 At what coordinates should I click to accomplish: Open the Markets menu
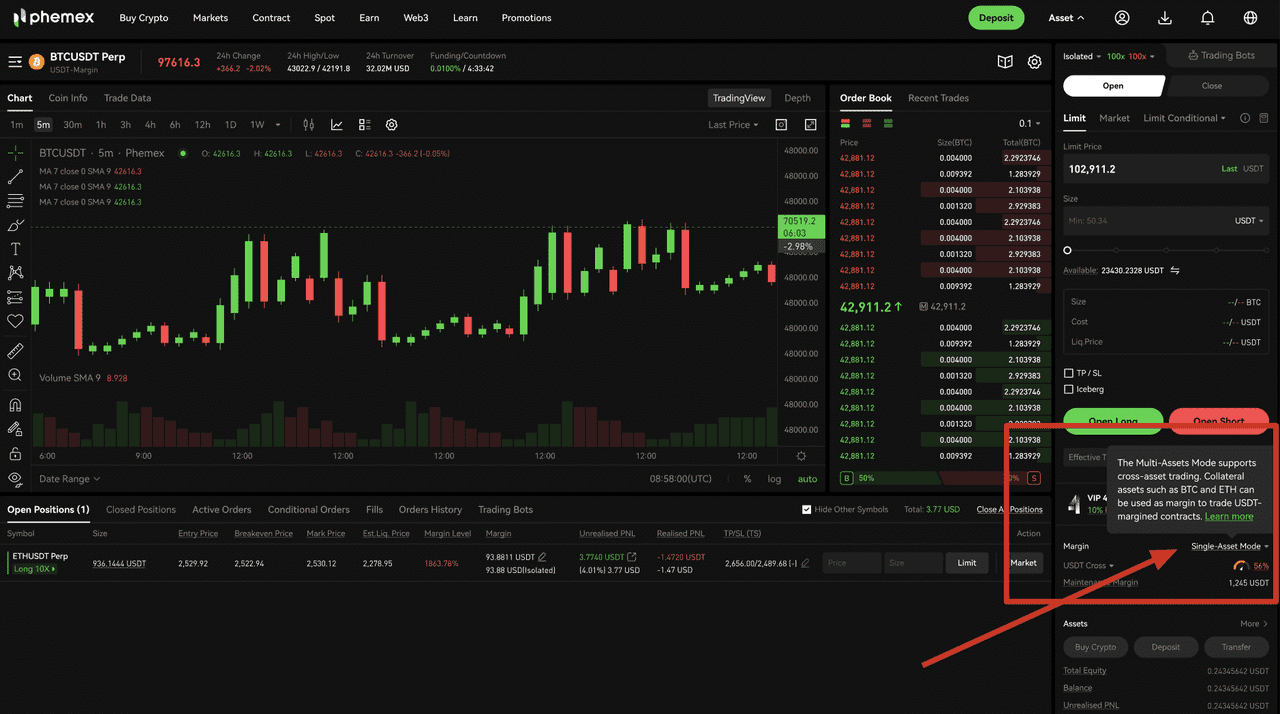210,18
